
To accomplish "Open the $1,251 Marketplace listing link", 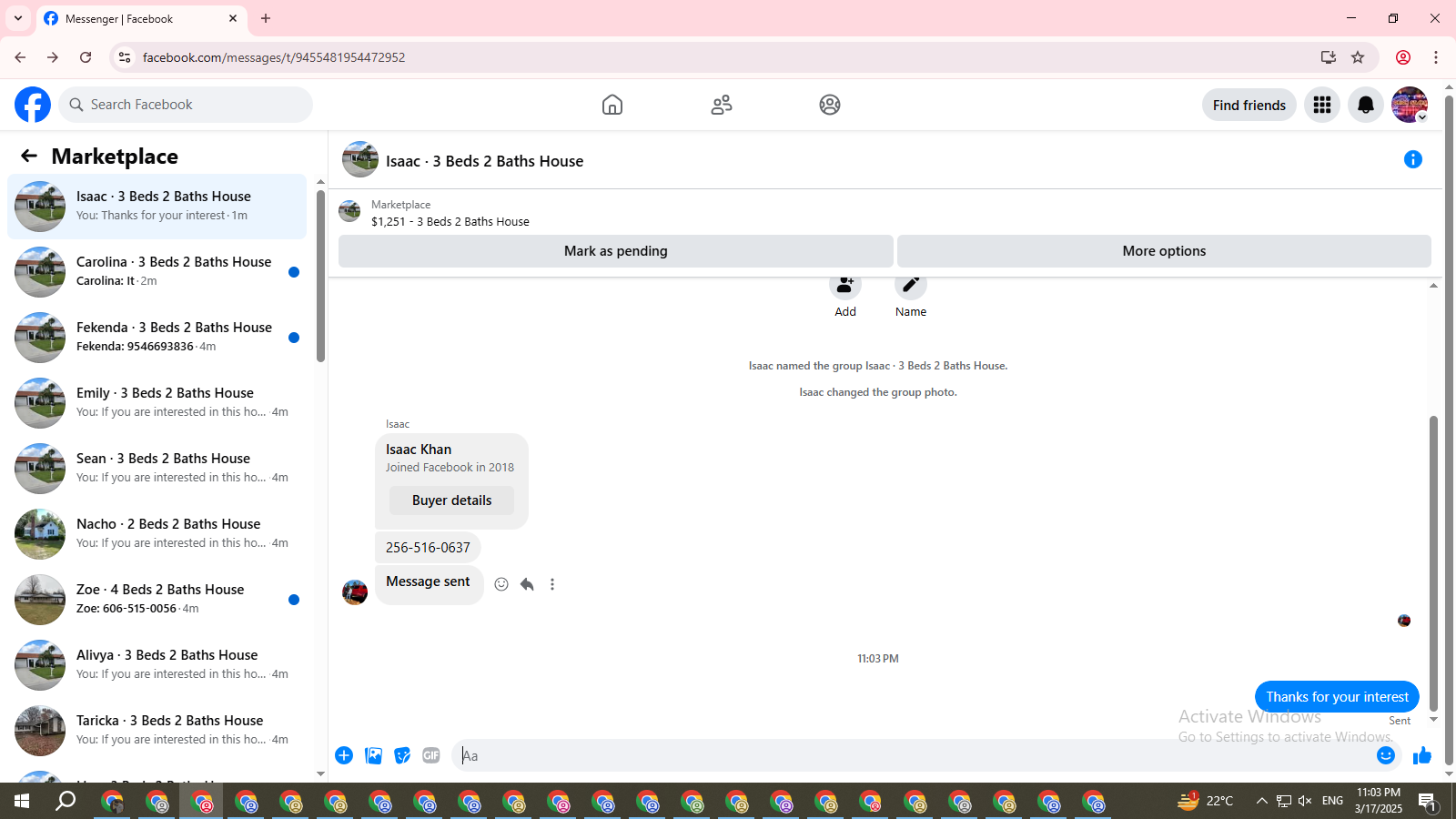I will point(450,221).
